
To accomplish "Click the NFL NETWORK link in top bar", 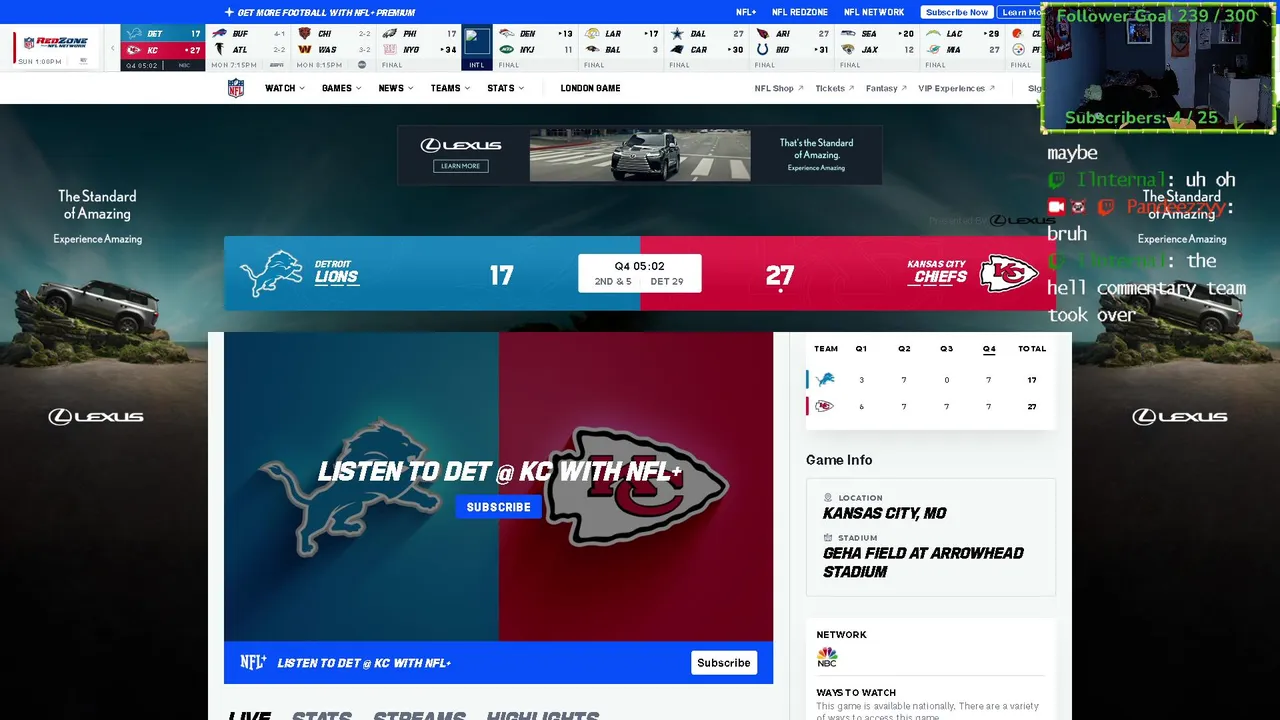I will pyautogui.click(x=874, y=12).
